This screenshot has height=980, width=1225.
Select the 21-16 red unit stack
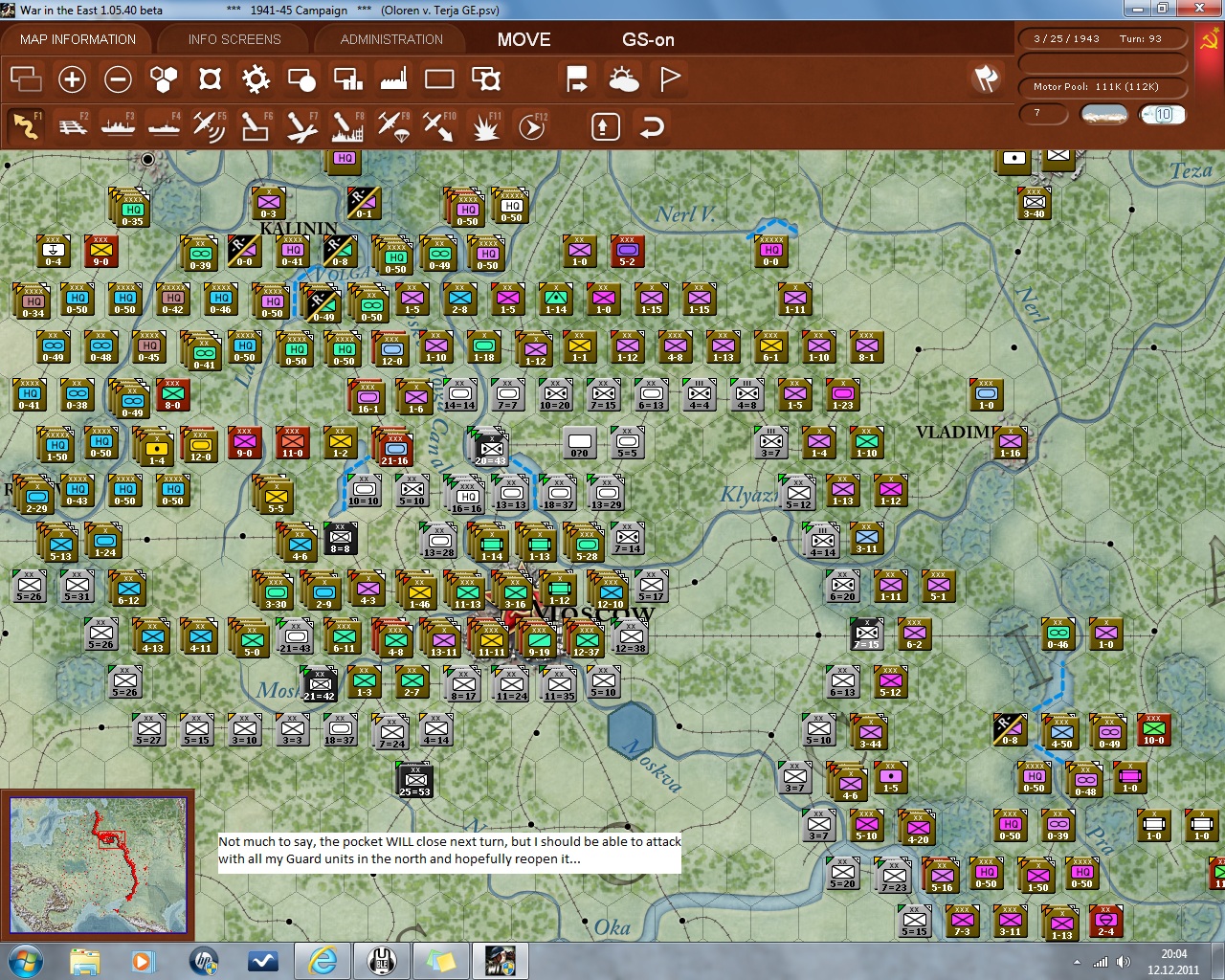coord(394,448)
